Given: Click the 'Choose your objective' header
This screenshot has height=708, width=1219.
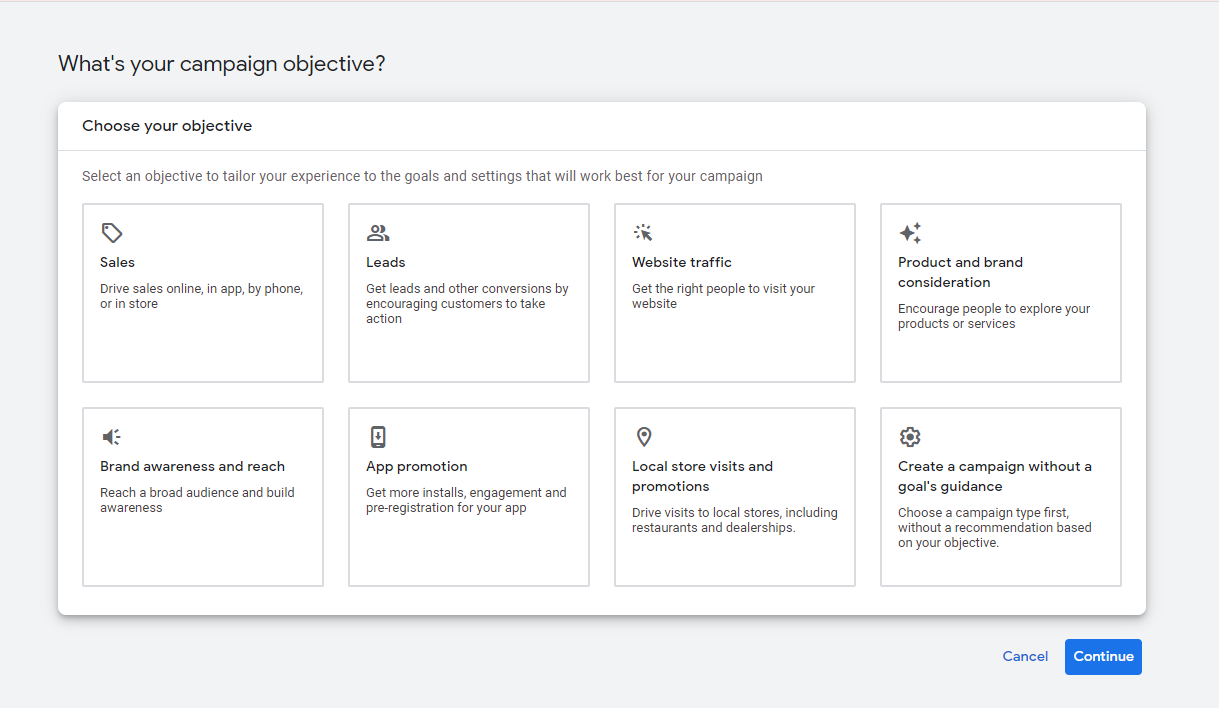Looking at the screenshot, I should tap(167, 126).
